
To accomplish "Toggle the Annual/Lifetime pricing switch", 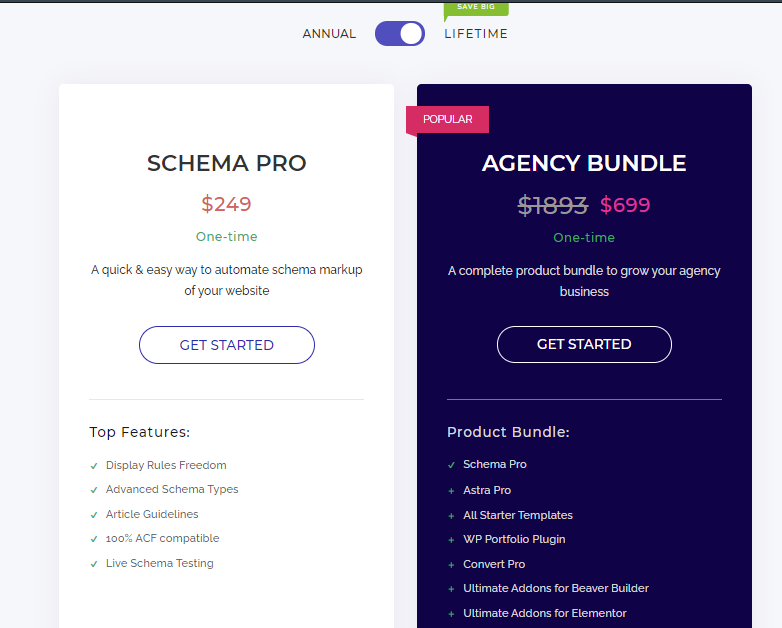I will 400,34.
